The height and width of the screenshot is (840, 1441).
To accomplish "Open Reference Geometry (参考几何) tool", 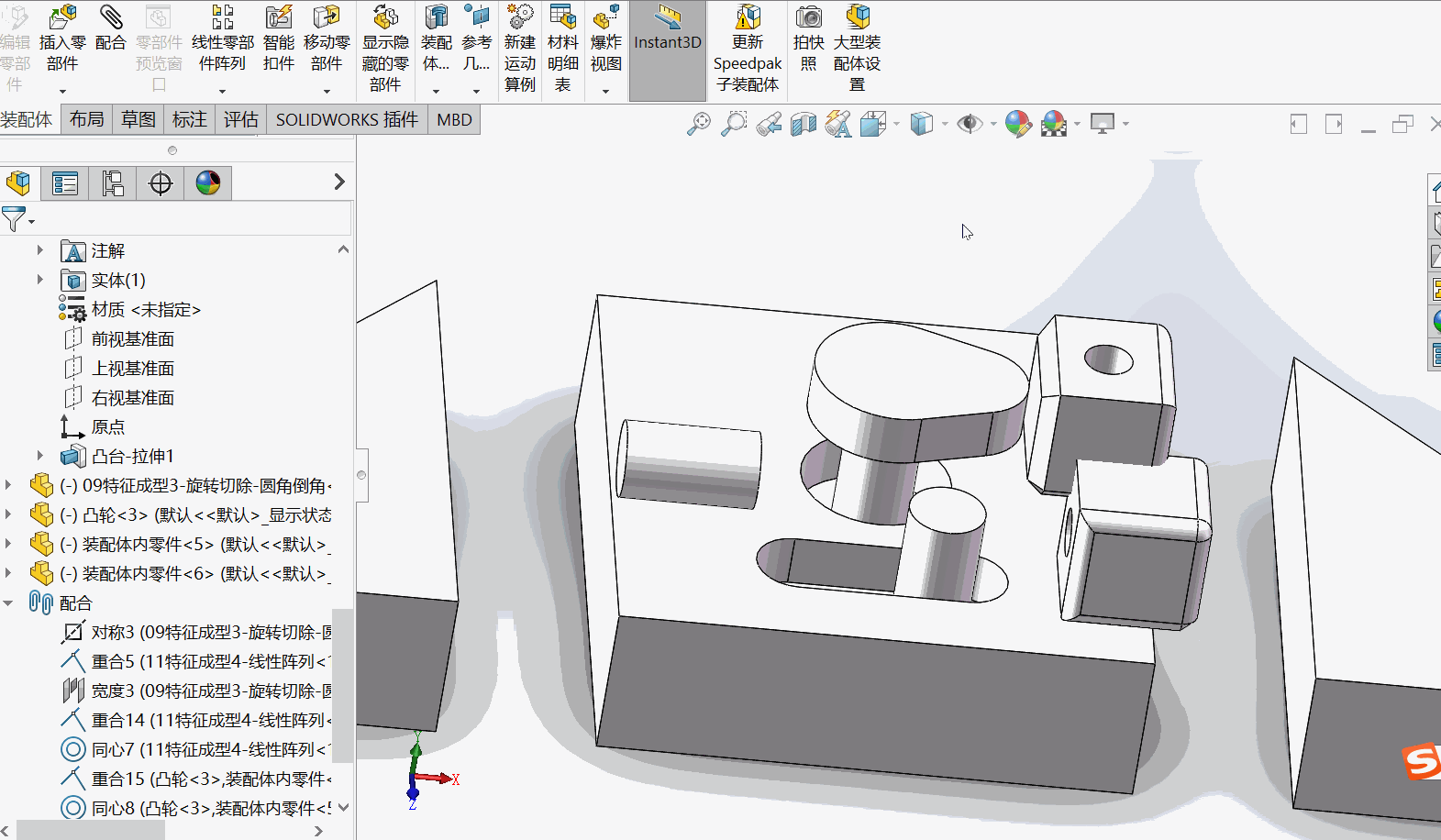I will coord(477,17).
